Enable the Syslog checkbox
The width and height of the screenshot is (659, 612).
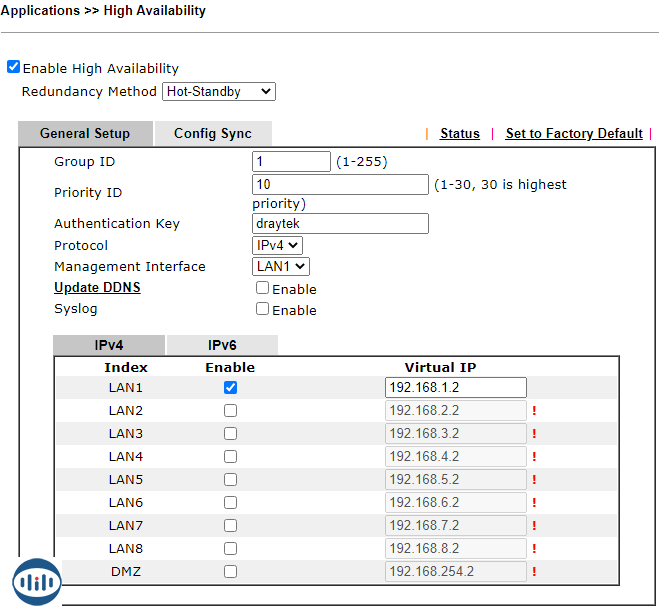tap(262, 309)
